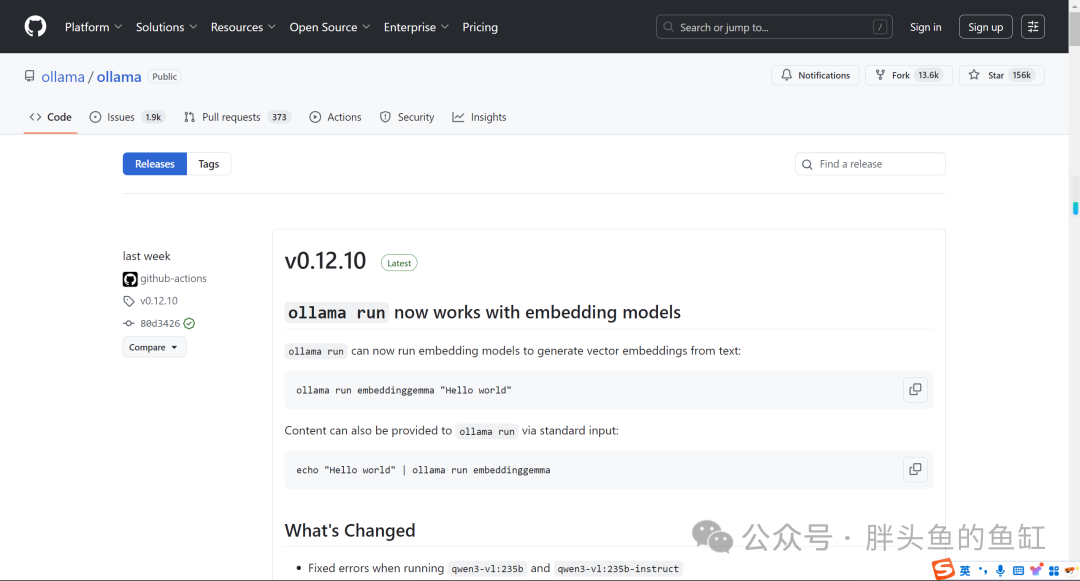Expand the Enterprise navigation menu

(x=416, y=27)
